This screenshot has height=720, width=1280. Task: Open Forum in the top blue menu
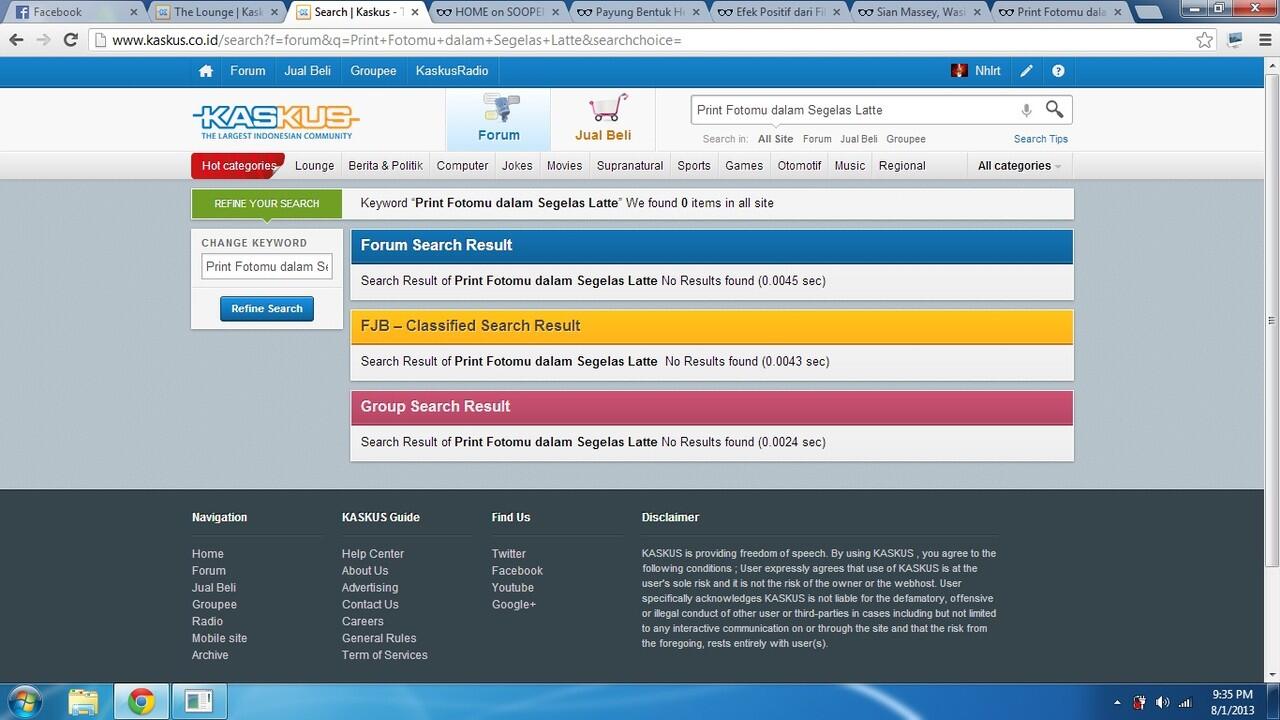tap(248, 71)
